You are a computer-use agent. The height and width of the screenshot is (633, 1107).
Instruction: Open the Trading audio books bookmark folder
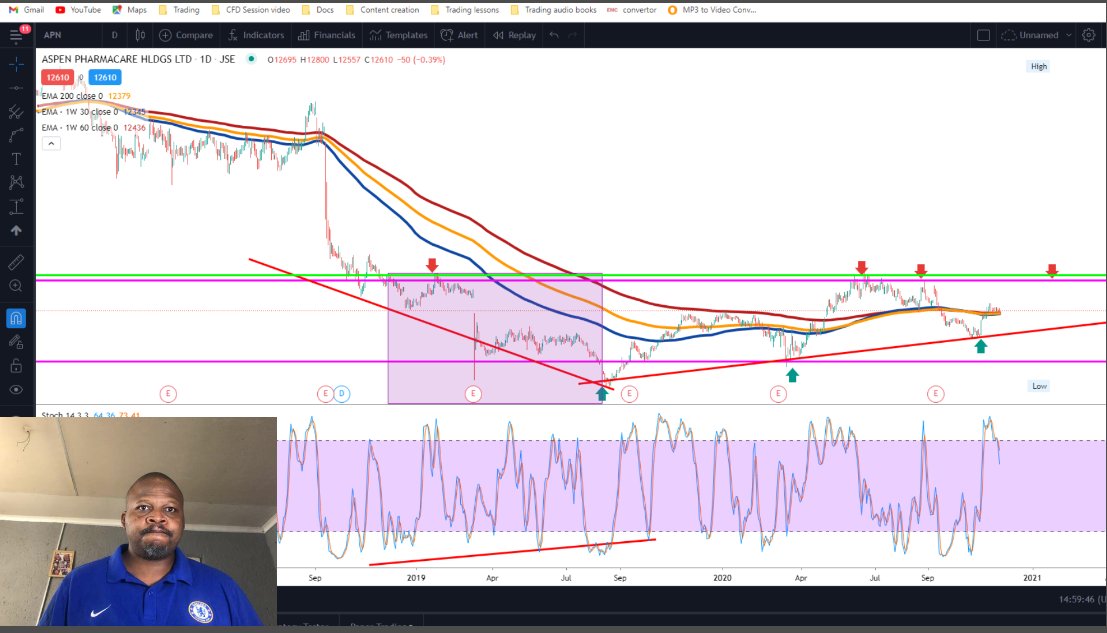click(553, 10)
